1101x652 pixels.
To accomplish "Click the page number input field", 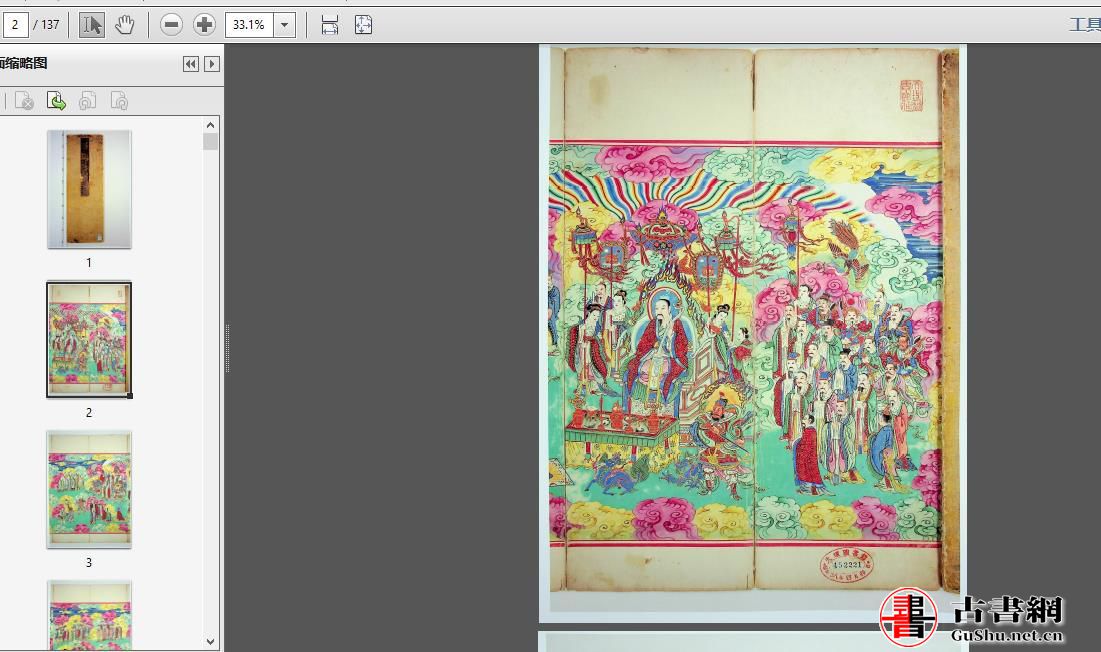I will point(15,25).
